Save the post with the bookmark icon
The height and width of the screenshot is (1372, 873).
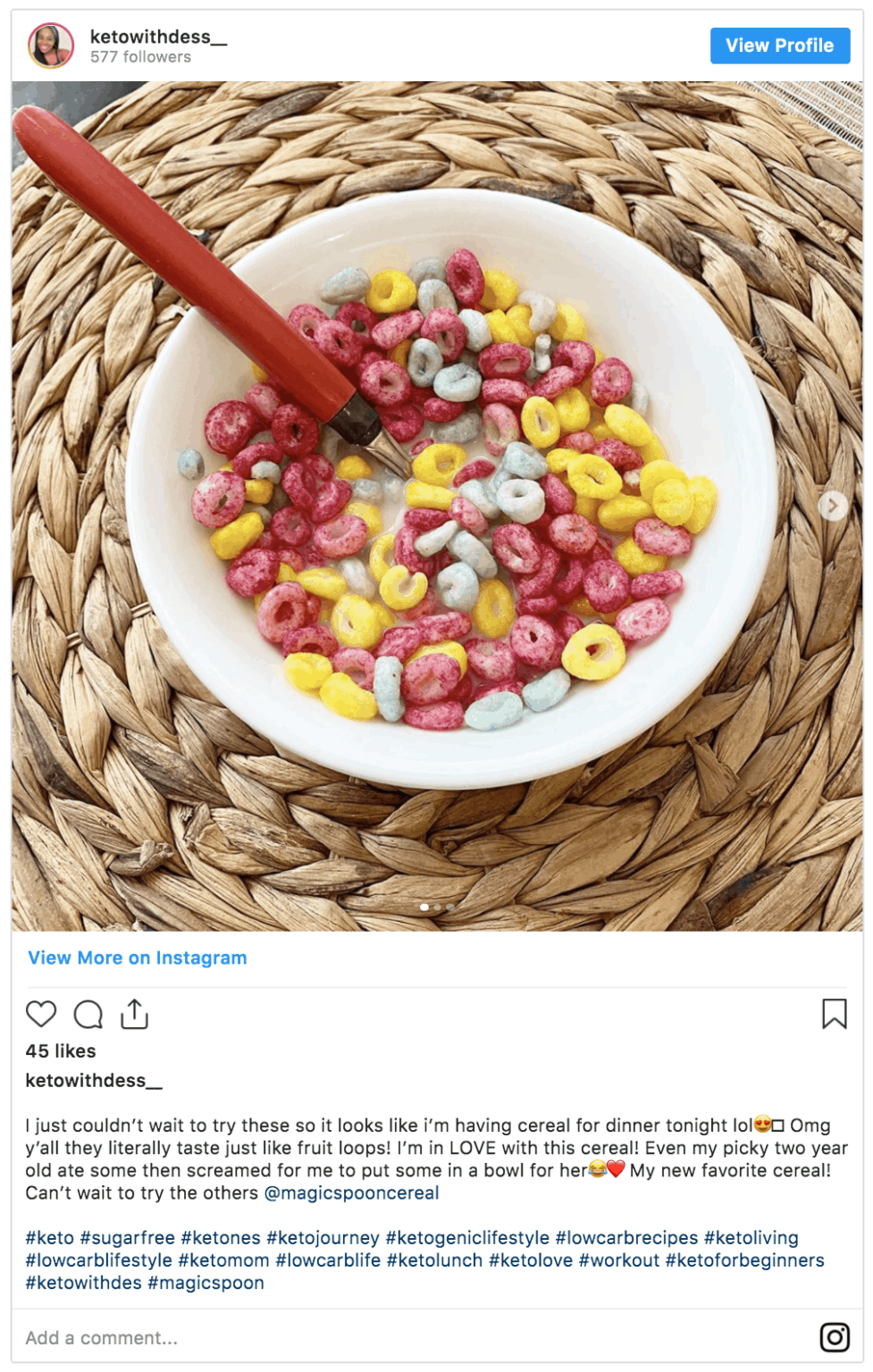click(834, 1014)
